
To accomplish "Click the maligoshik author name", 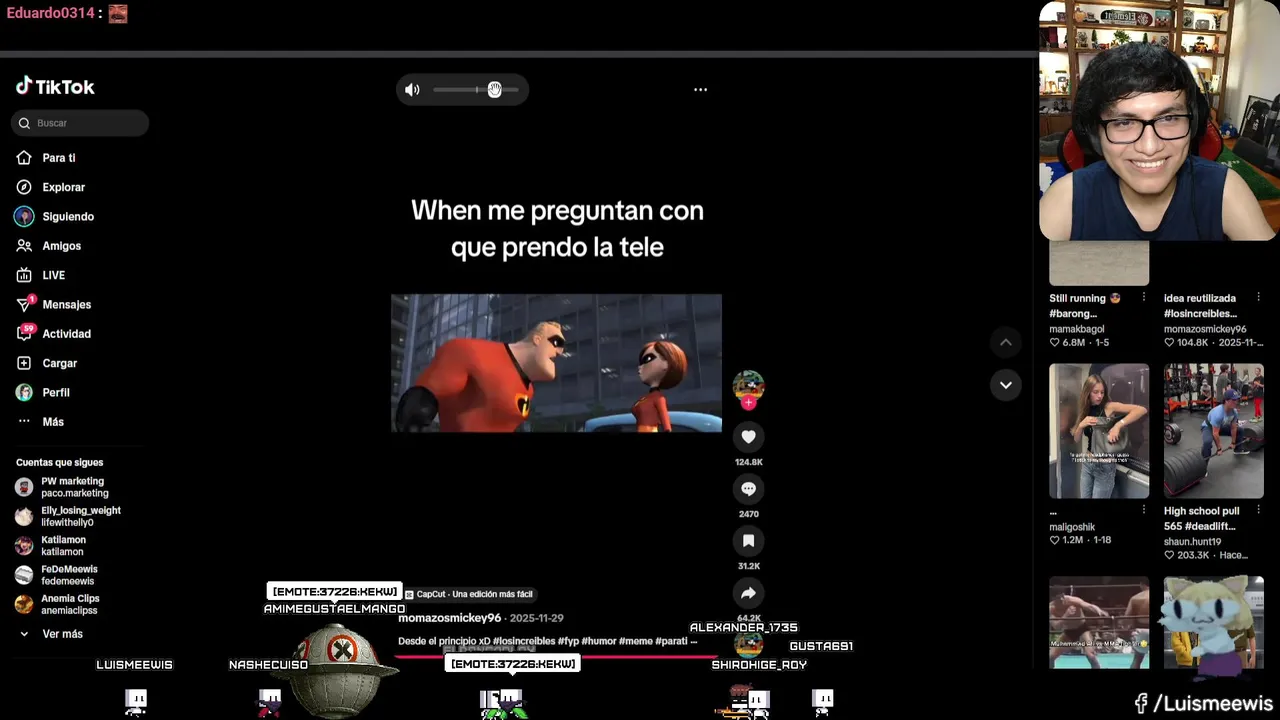I will (x=1072, y=527).
